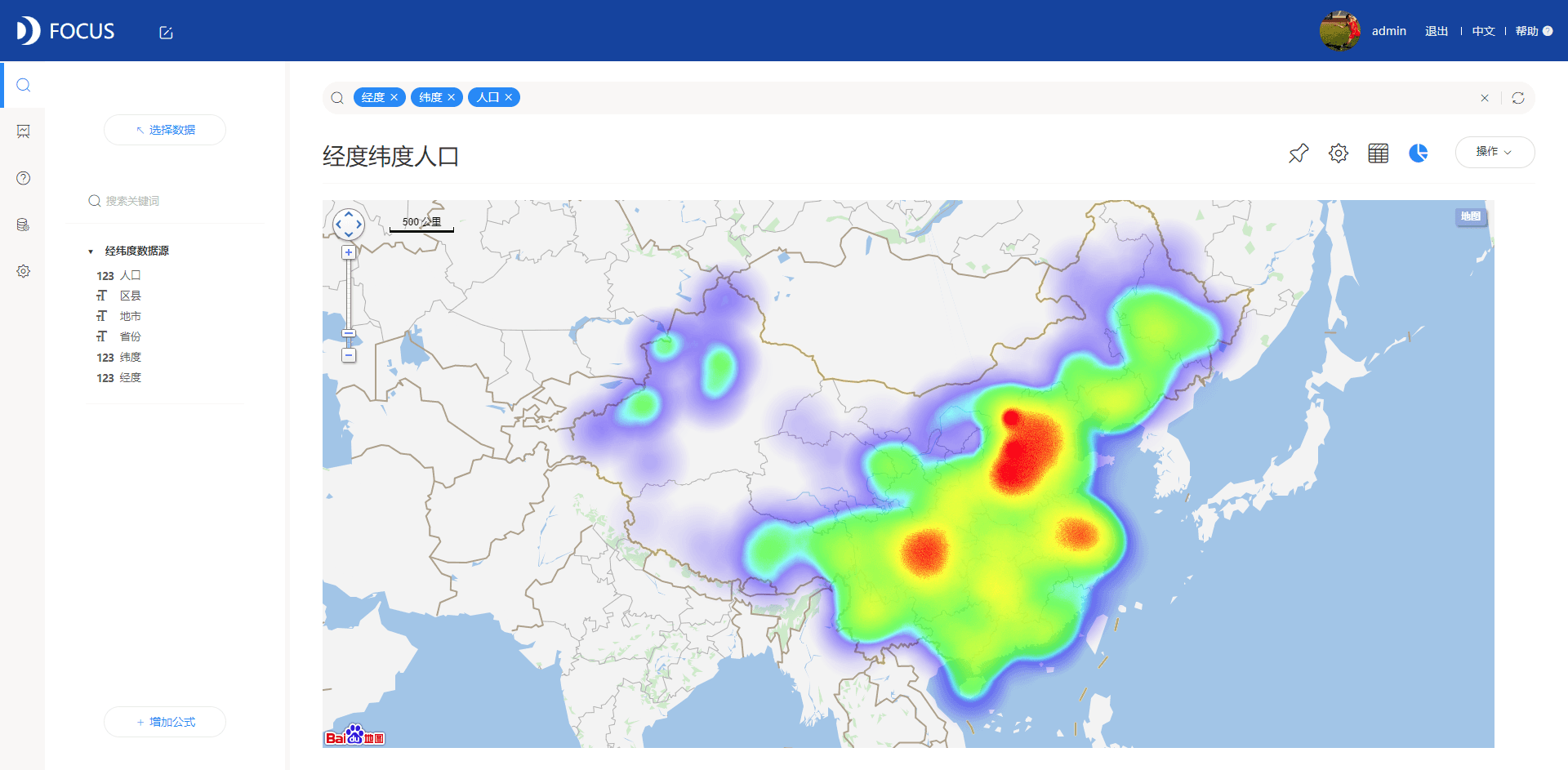Pan the map up with the arrow control

[x=349, y=213]
